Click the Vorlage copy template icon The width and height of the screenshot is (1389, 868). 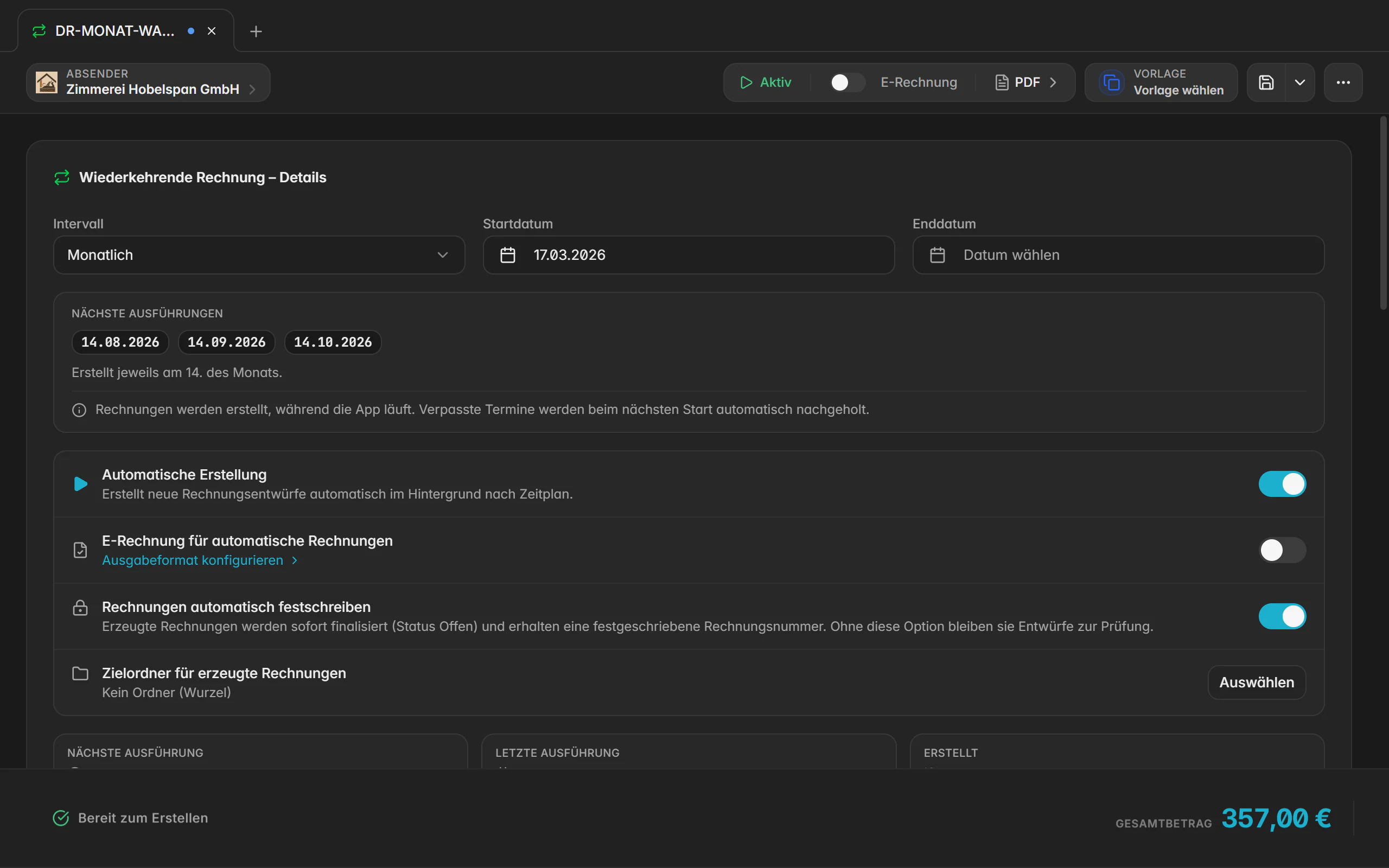click(1112, 82)
